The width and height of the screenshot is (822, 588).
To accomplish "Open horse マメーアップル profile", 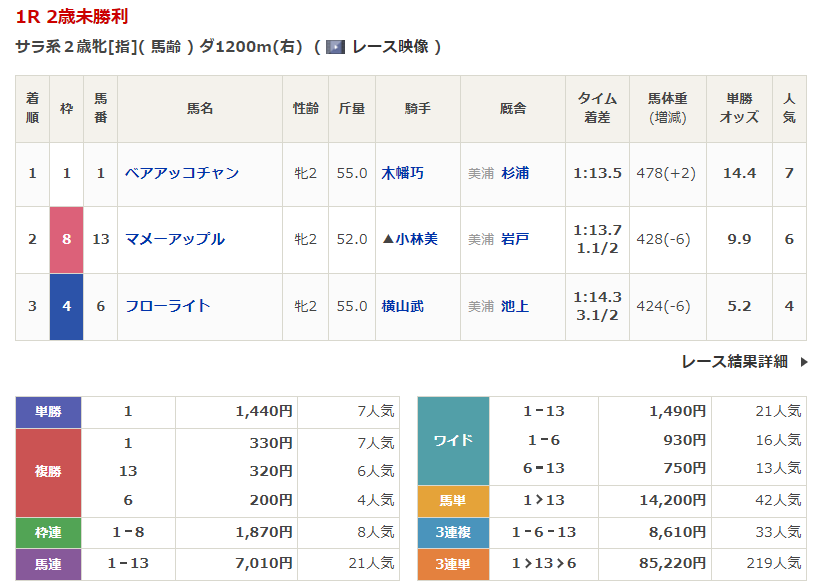I will click(175, 239).
